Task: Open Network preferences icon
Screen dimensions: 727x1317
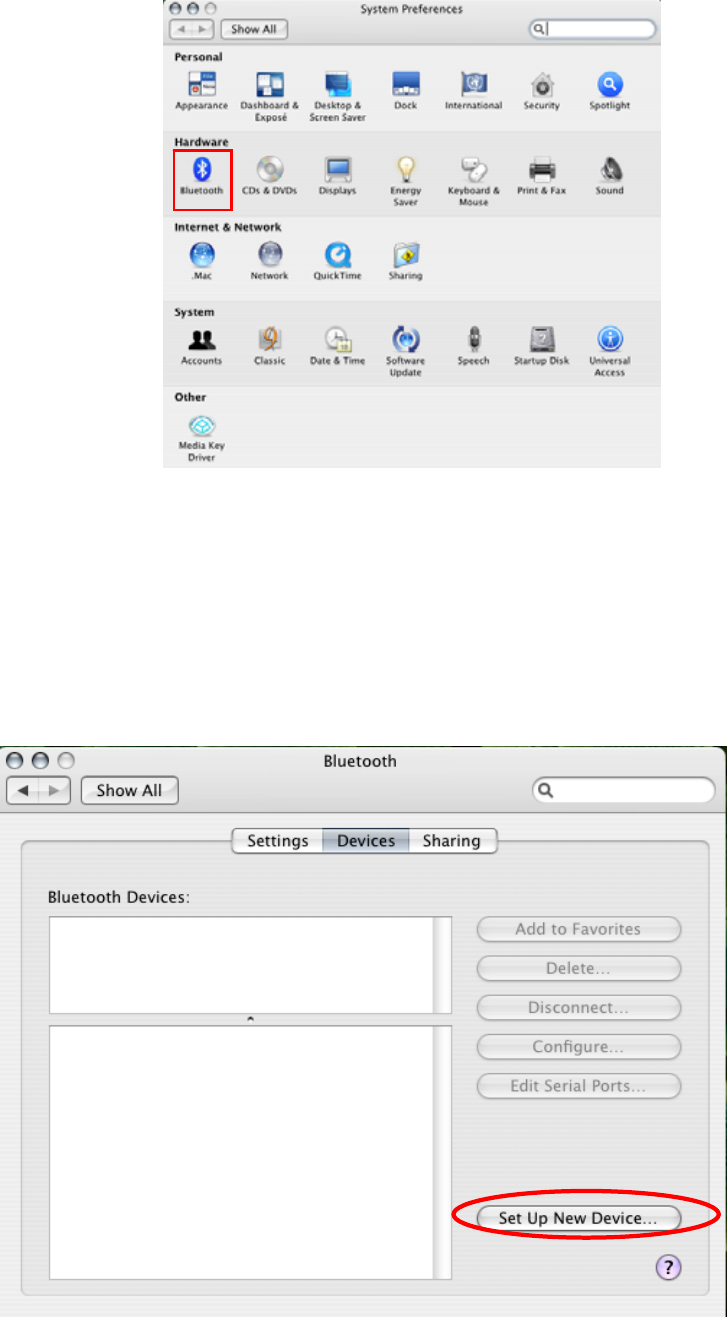Action: [269, 260]
